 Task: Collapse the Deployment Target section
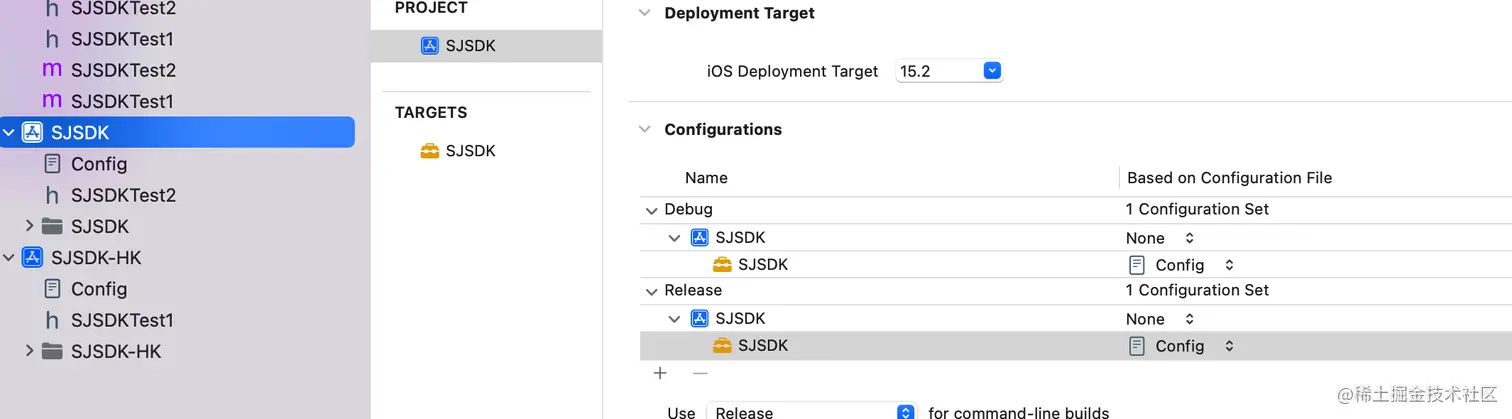644,13
